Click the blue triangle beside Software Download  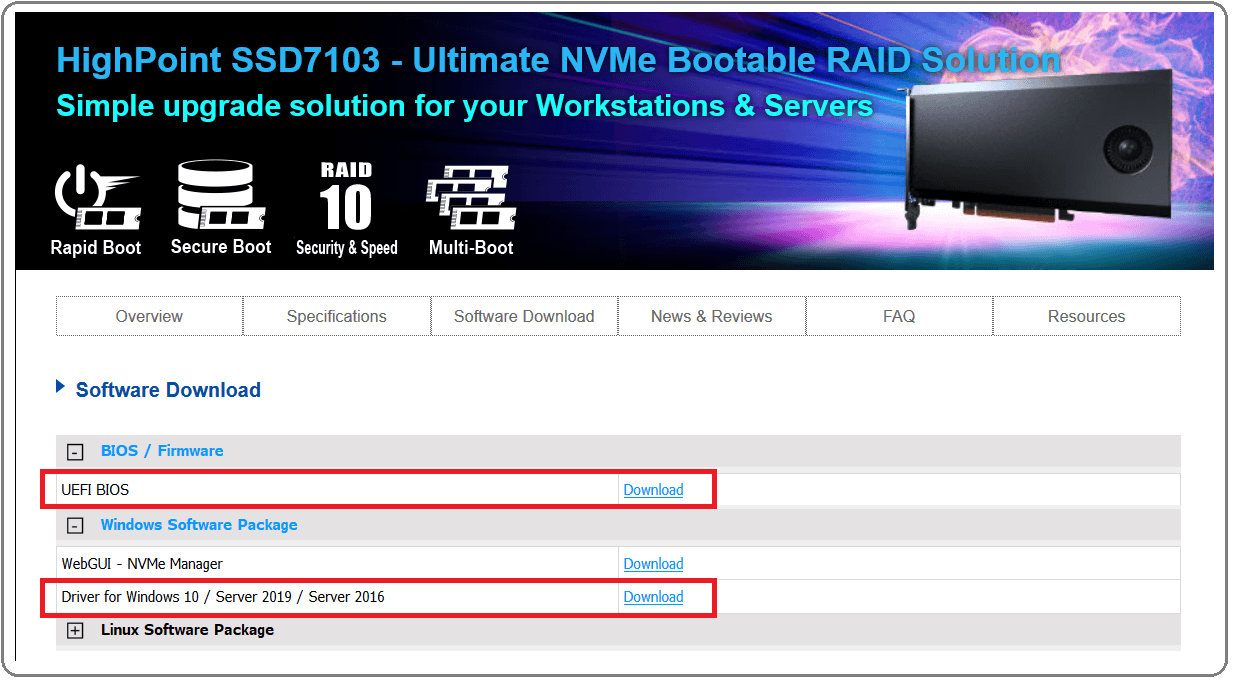coord(61,387)
